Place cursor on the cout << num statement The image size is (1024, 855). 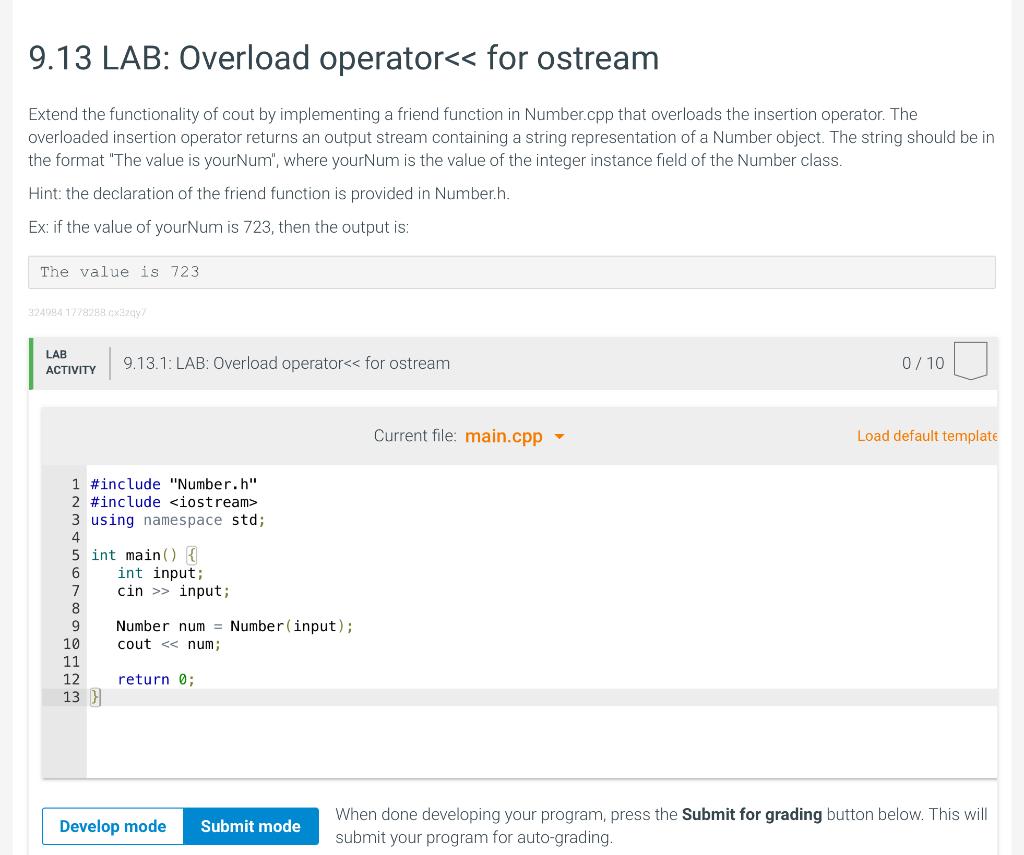point(168,643)
